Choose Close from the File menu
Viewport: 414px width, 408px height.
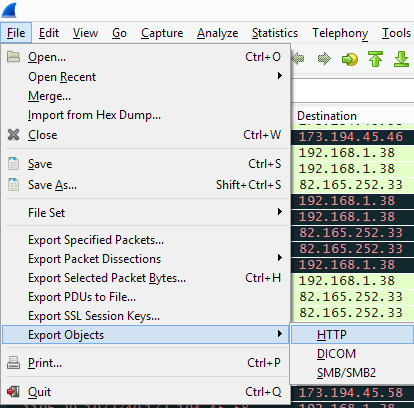coord(145,135)
